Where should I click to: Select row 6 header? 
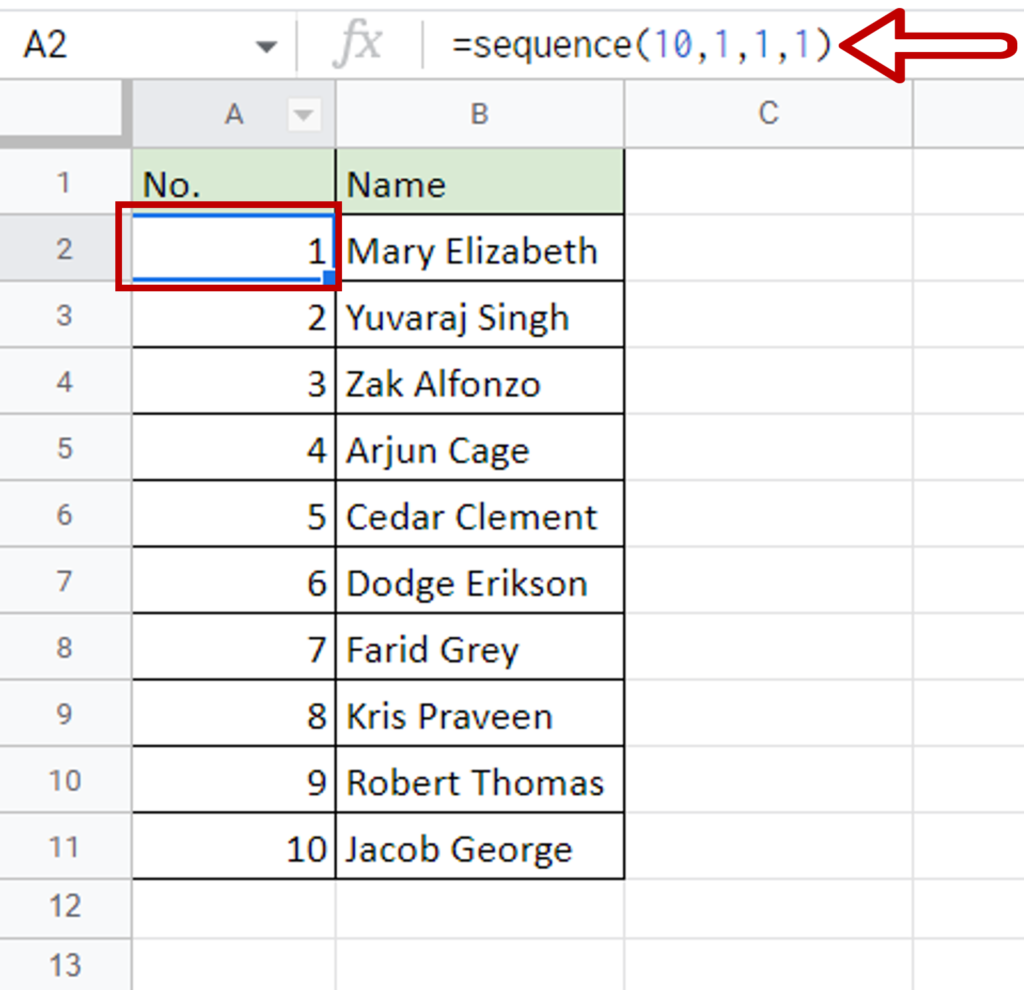(x=64, y=515)
